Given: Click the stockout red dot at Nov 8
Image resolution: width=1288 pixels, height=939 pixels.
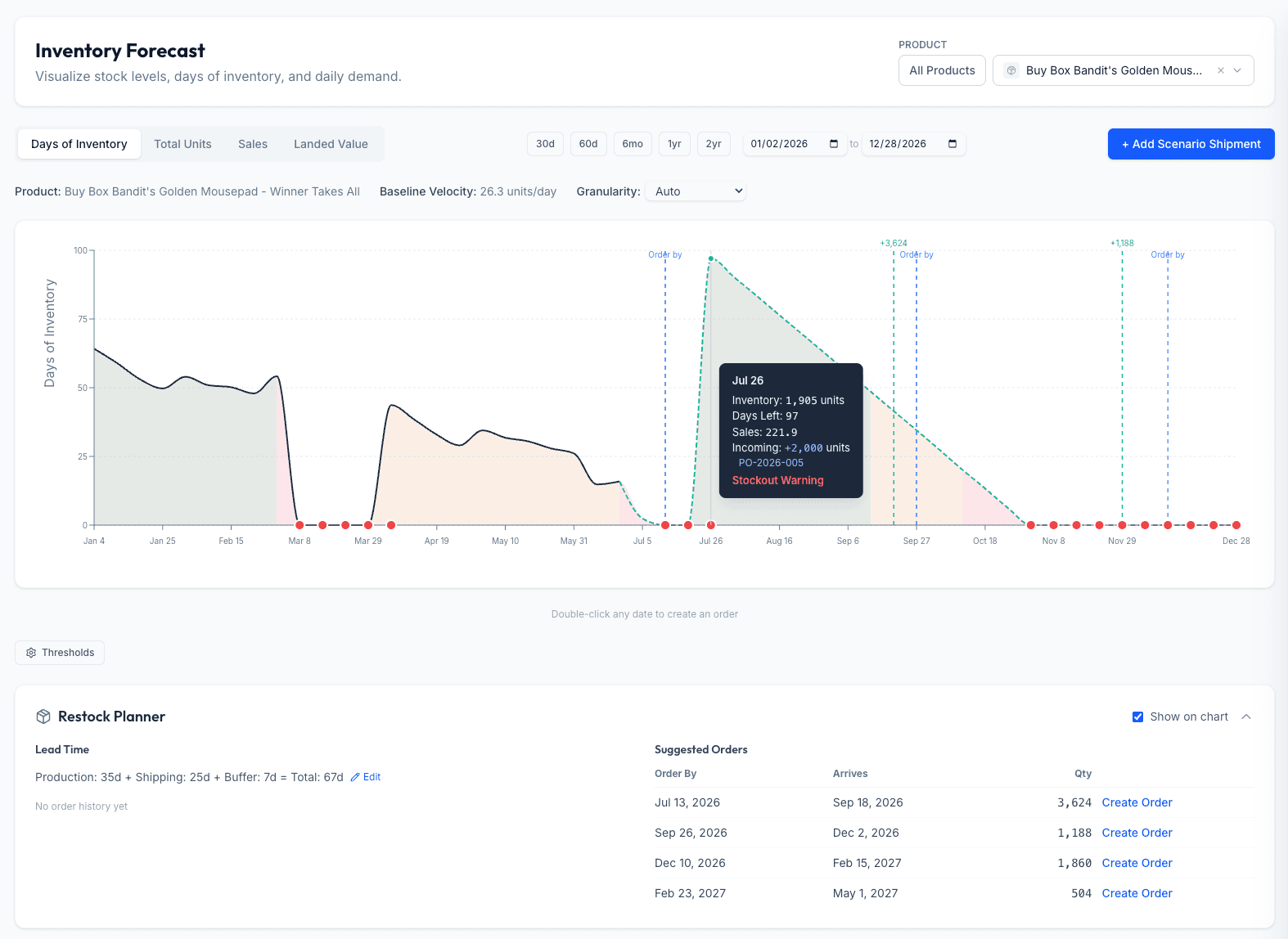Looking at the screenshot, I should pyautogui.click(x=1054, y=525).
